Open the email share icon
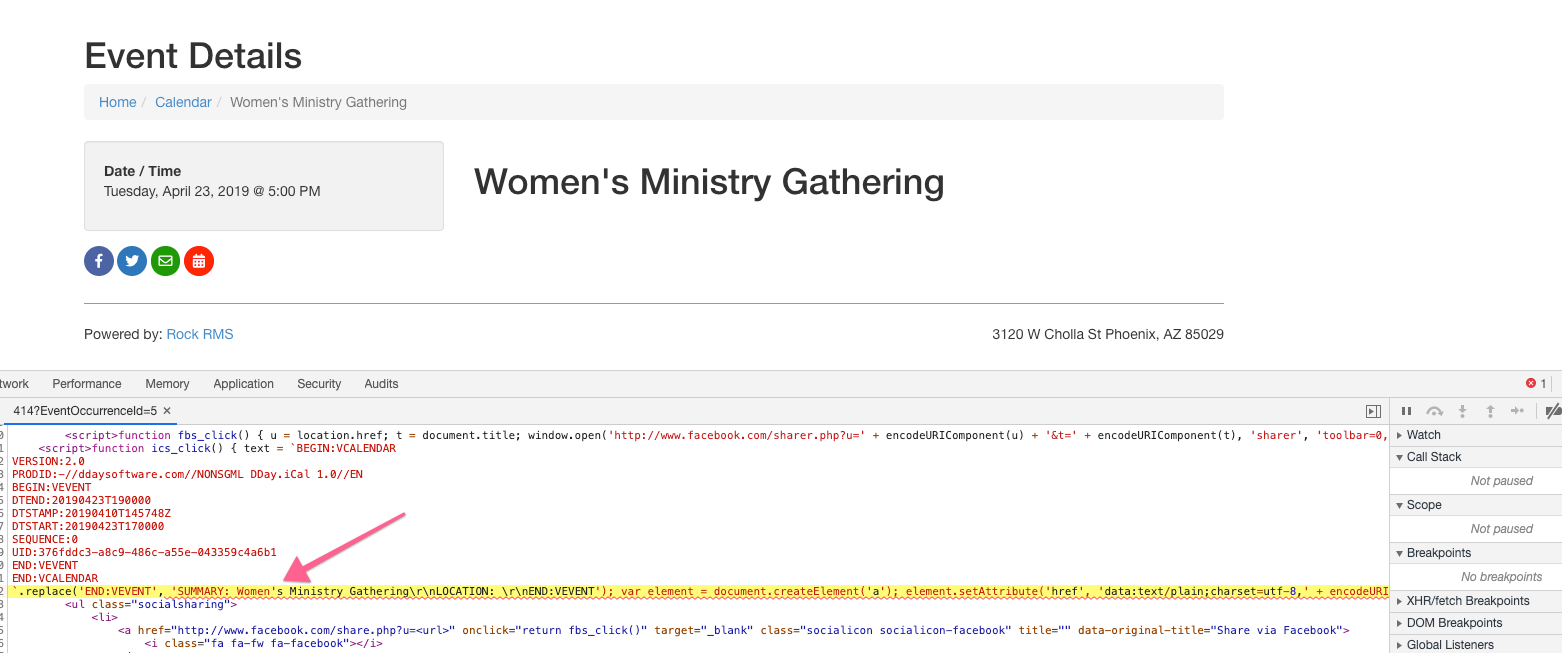Image resolution: width=1562 pixels, height=653 pixels. pos(165,261)
